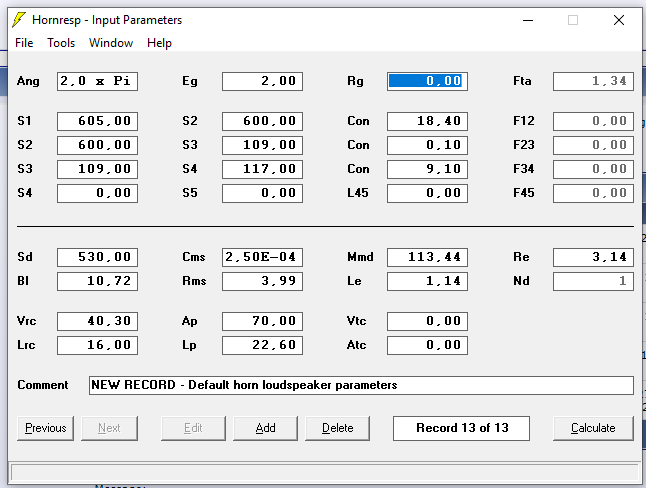Click the Vrc label
The width and height of the screenshot is (646, 488).
(x=26, y=321)
